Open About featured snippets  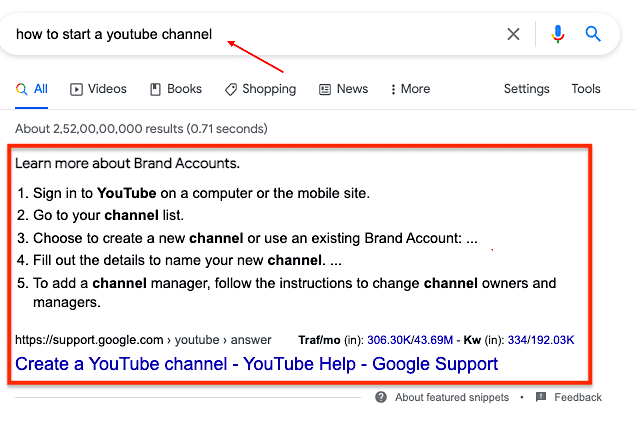452,397
